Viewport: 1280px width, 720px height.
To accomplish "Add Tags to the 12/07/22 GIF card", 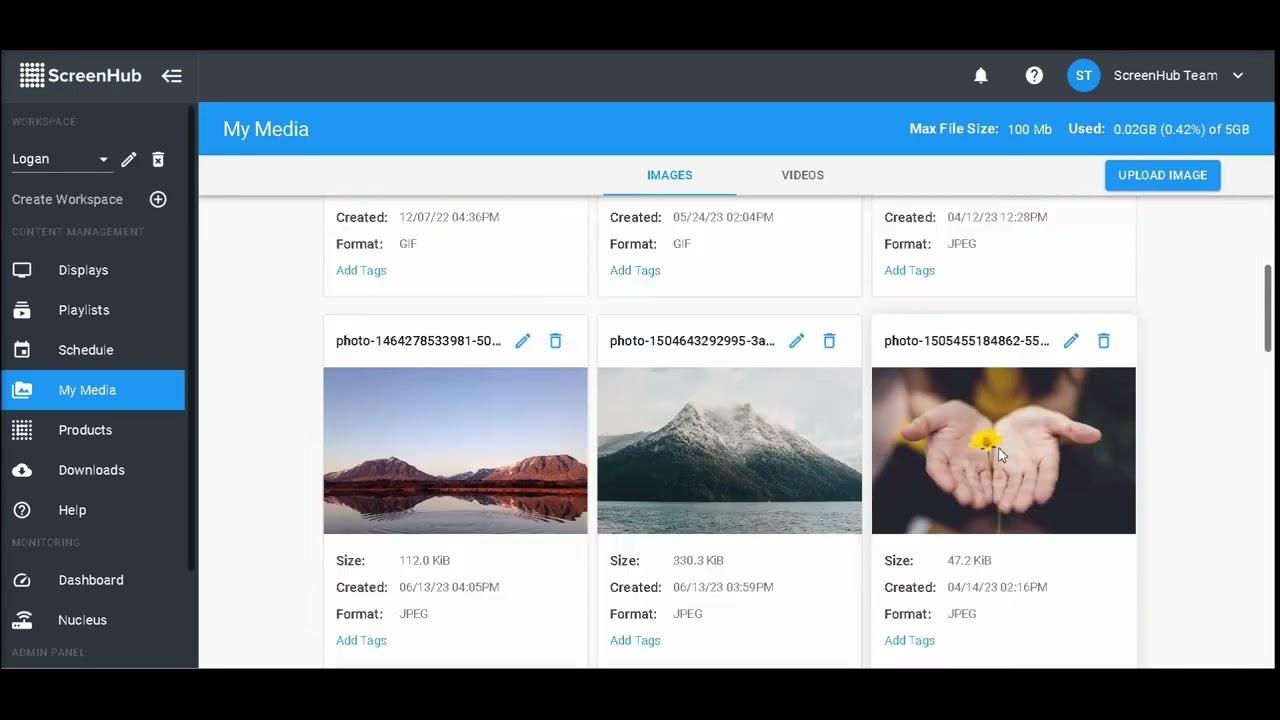I will point(361,270).
